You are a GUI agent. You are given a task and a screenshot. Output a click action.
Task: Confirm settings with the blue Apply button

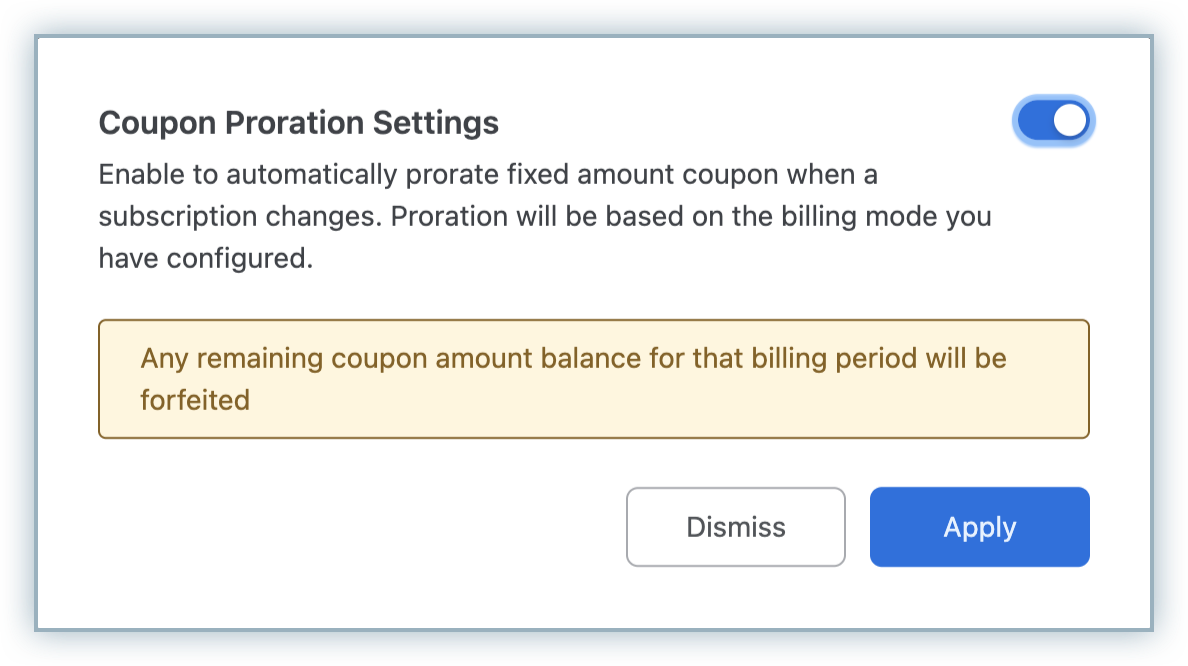pyautogui.click(x=979, y=527)
